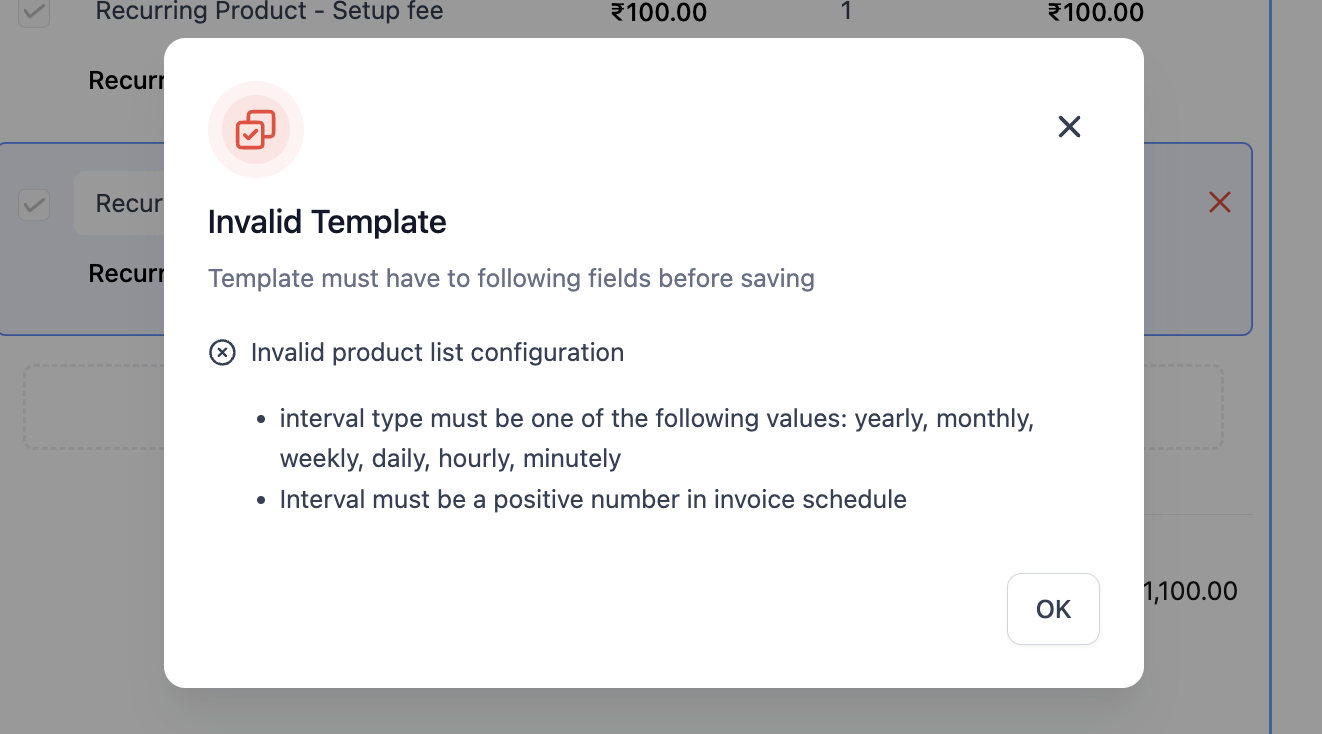Toggle the highlighted product row checkbox
This screenshot has height=734, width=1322.
click(x=34, y=205)
